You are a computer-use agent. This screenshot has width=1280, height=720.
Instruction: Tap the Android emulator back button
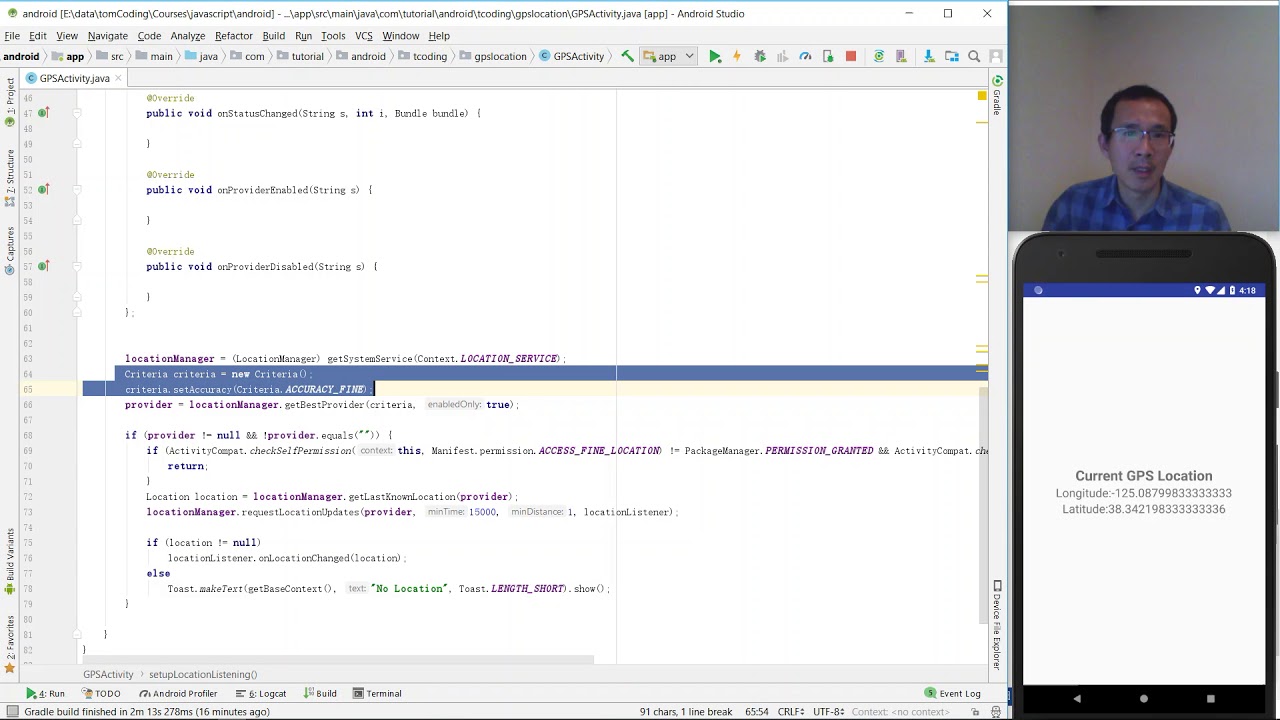(x=1077, y=699)
